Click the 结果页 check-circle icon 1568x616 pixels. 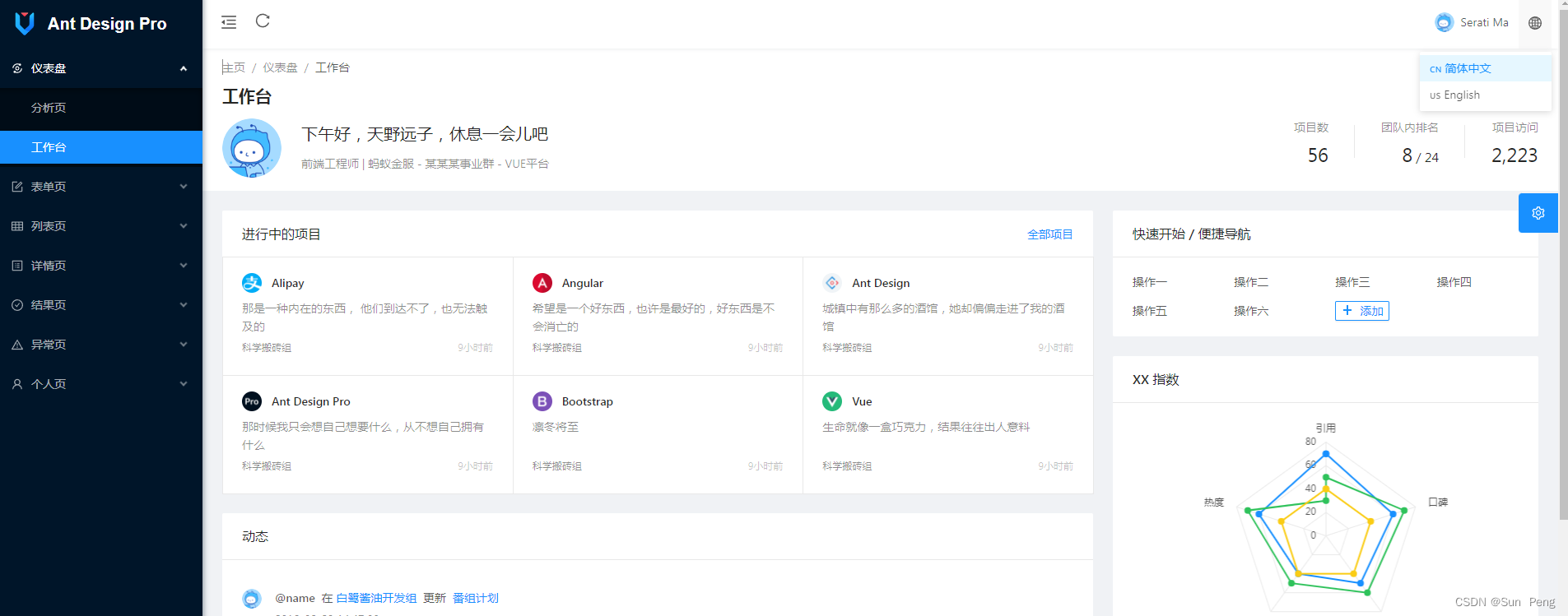click(x=17, y=305)
